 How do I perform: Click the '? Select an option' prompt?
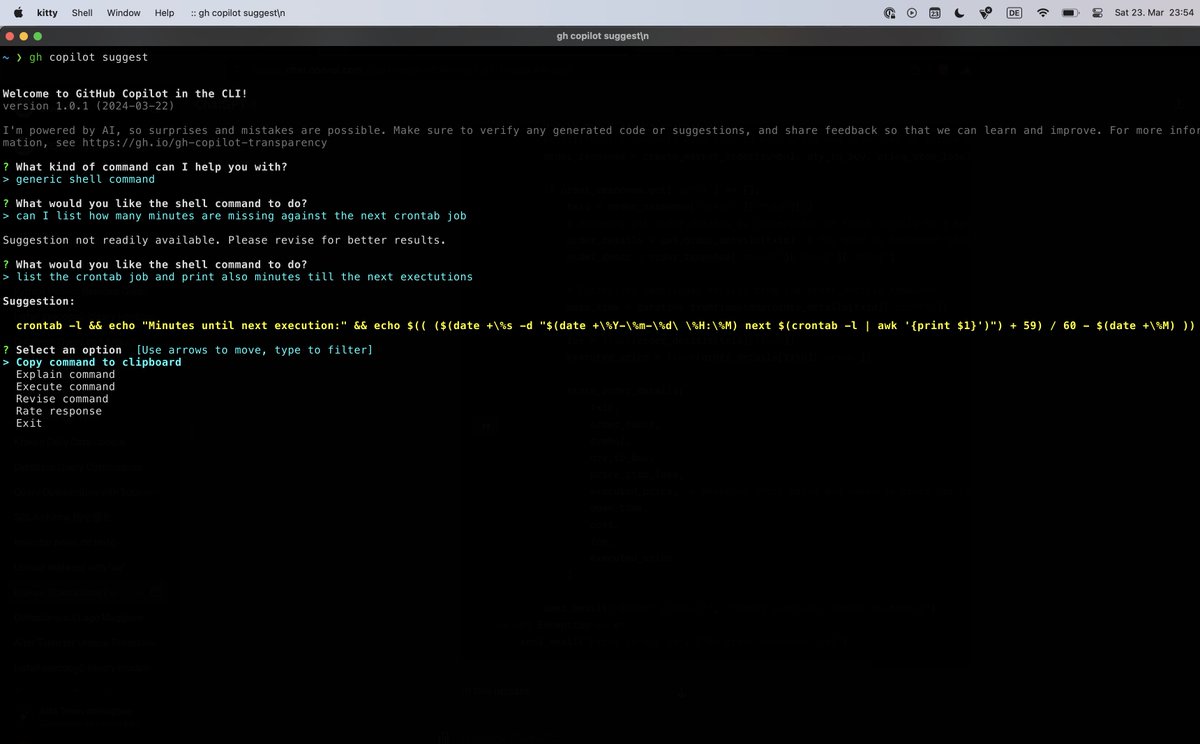pyautogui.click(x=62, y=350)
